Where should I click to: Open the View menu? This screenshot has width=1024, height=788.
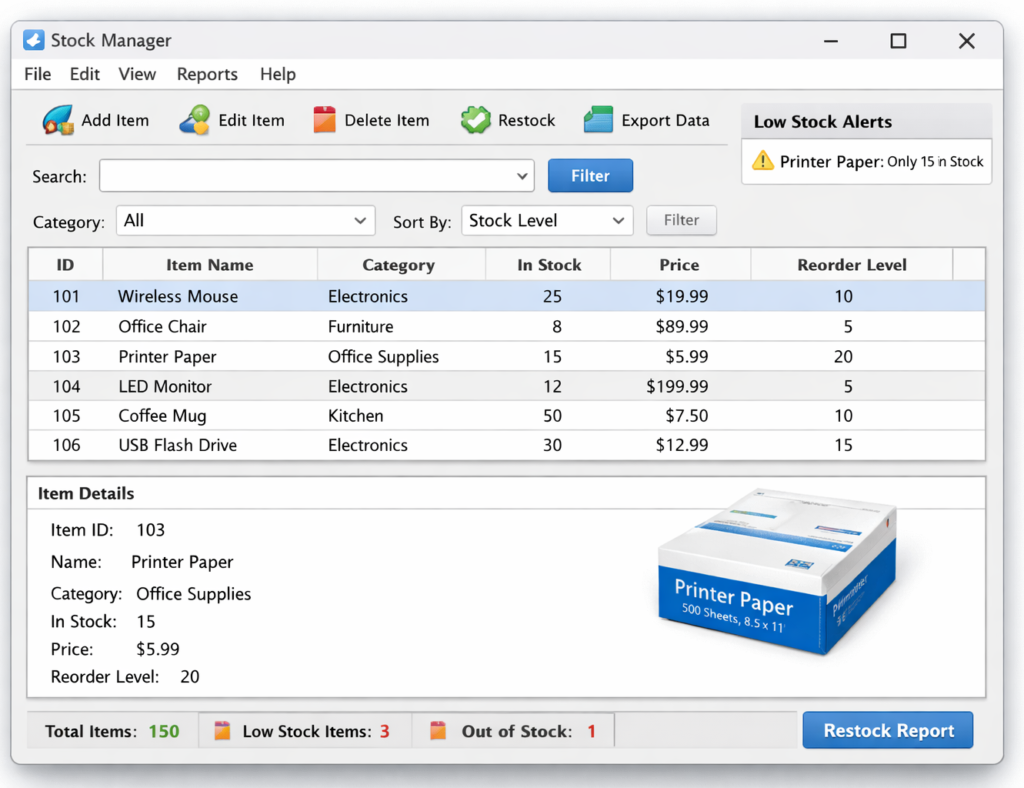[x=137, y=74]
